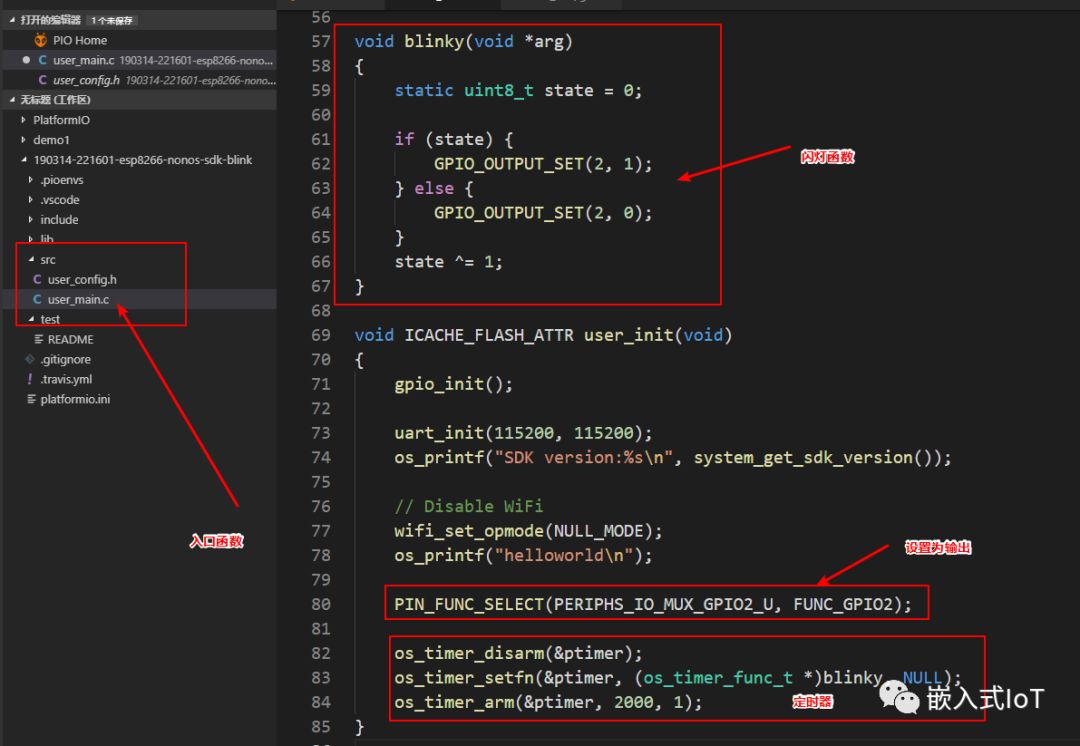The height and width of the screenshot is (746, 1080).
Task: Click the .travis.yml exclamation icon
Action: point(30,379)
